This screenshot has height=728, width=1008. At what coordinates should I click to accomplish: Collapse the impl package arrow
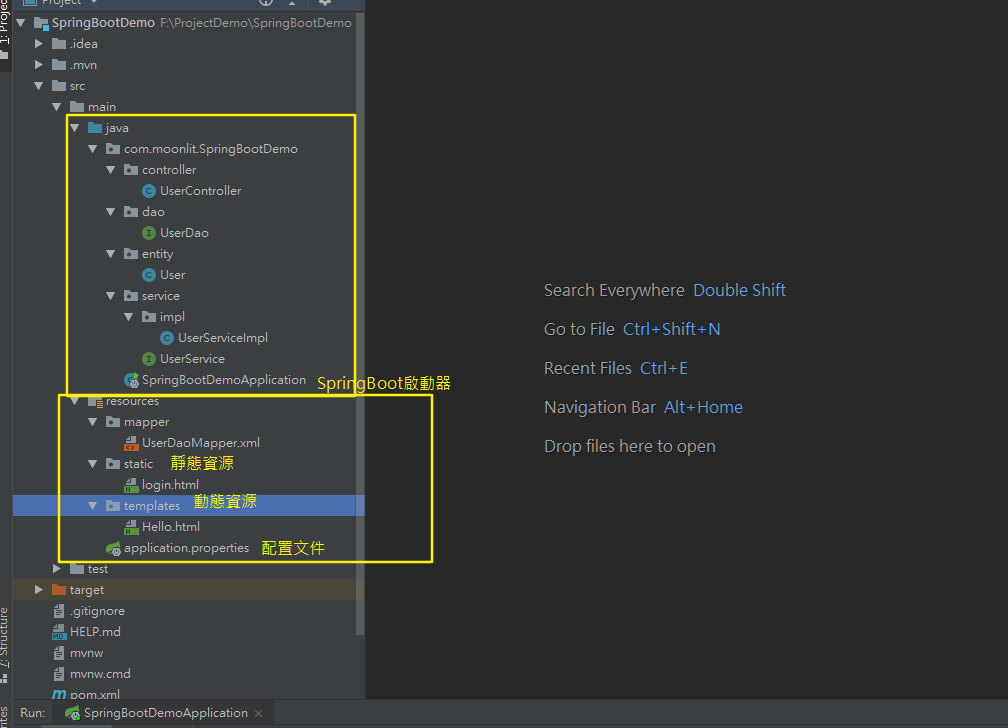(129, 317)
